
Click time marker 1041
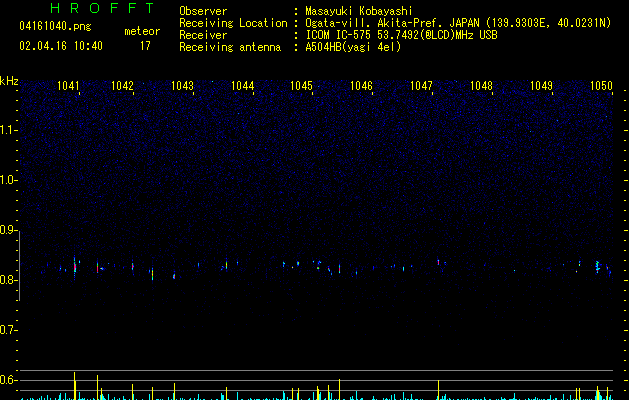68,86
